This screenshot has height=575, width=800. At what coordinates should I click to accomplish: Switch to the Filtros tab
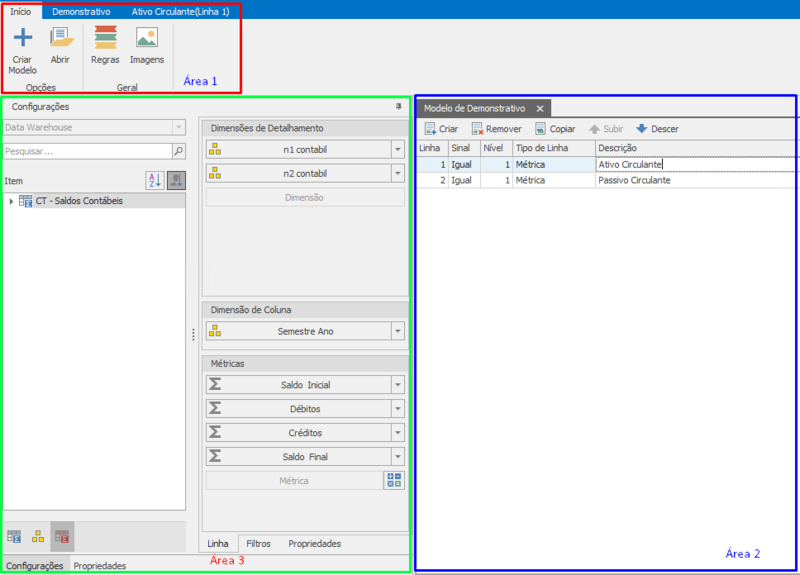[258, 544]
